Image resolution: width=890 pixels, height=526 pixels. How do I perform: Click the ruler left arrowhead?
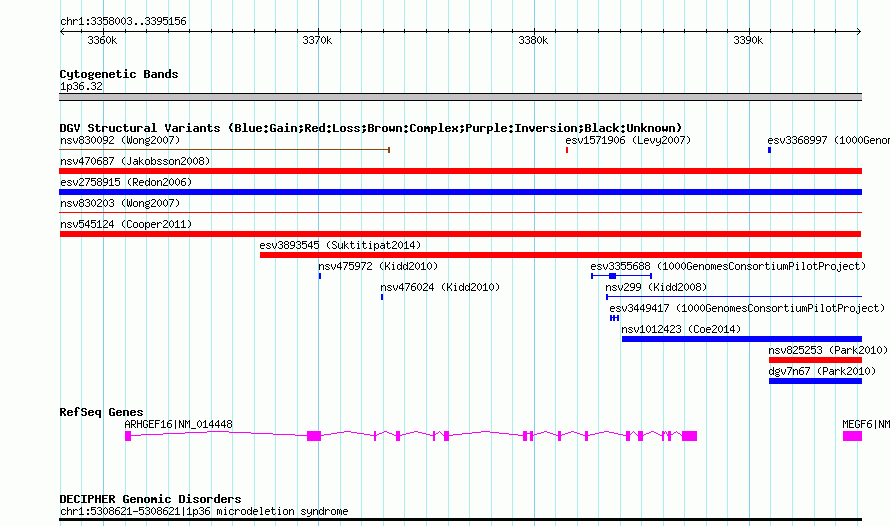coord(62,32)
